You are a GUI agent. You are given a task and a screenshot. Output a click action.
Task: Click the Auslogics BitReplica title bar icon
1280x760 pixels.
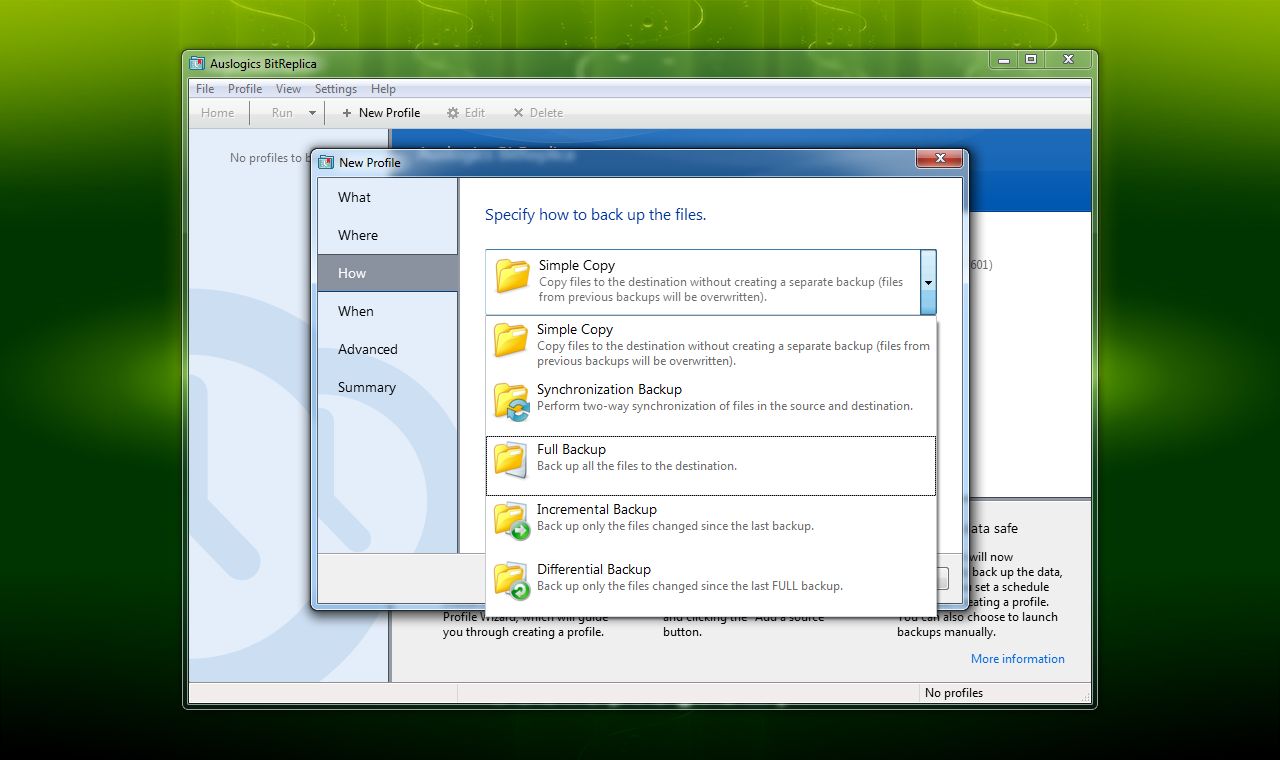coord(197,64)
